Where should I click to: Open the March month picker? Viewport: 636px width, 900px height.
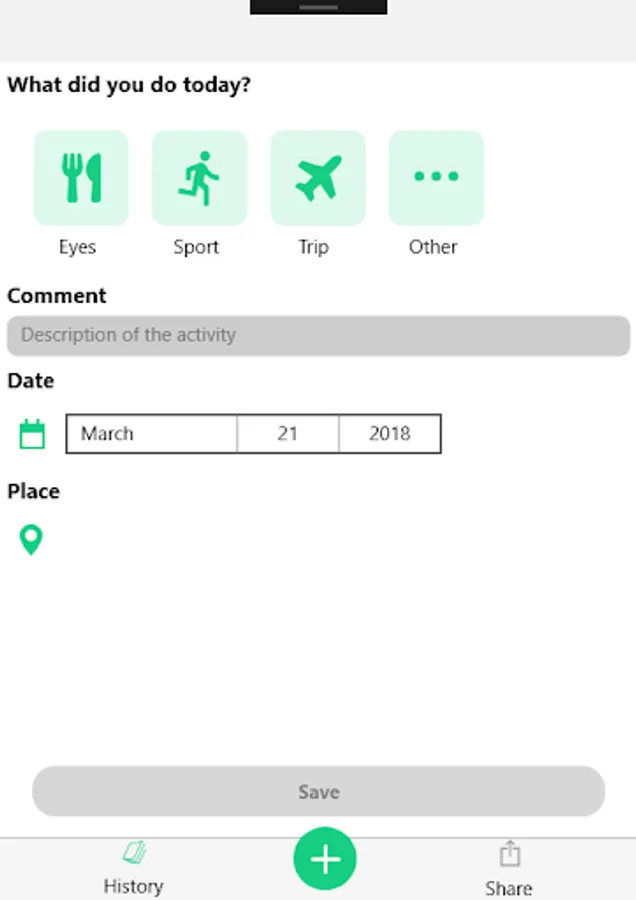152,433
